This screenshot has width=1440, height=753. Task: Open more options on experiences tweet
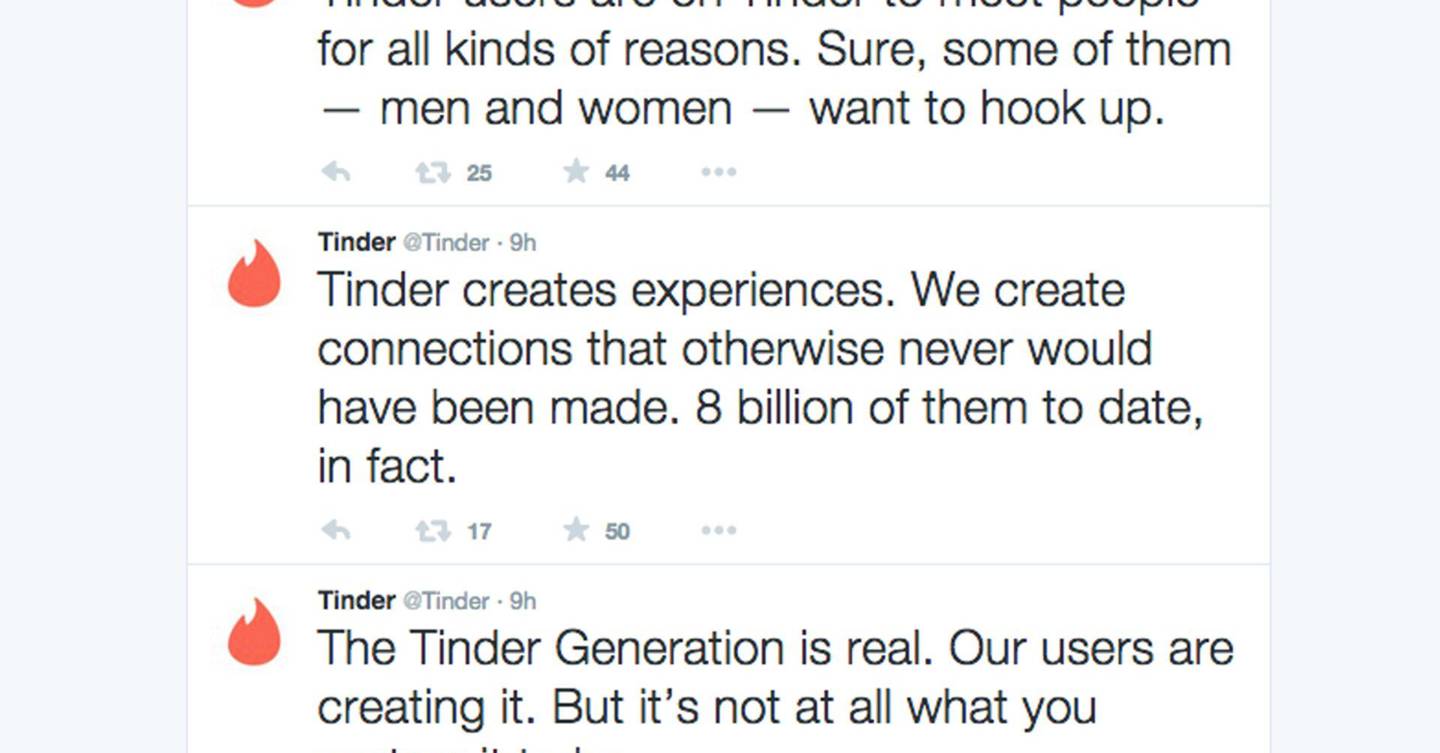coord(718,530)
